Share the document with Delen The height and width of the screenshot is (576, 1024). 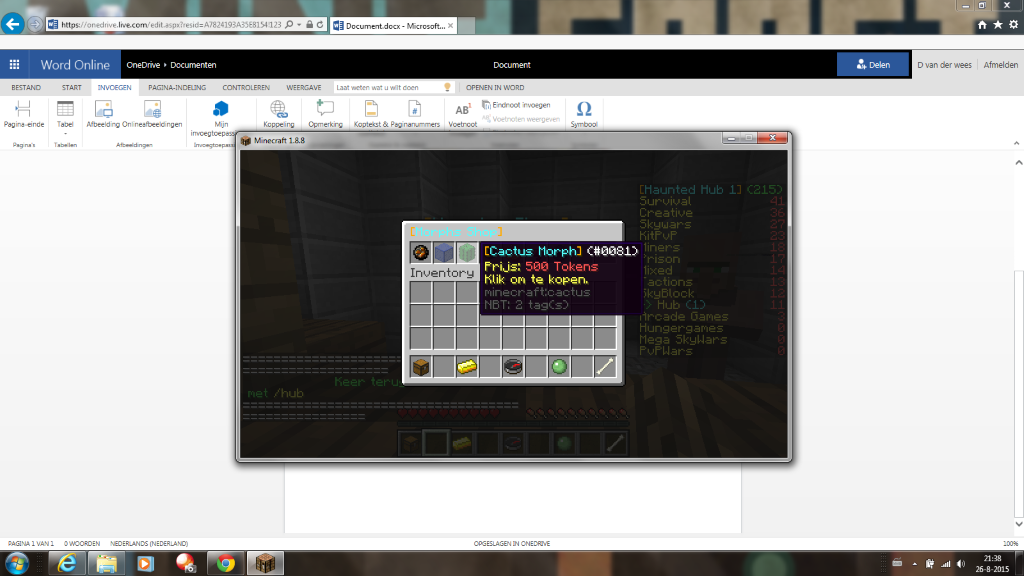pos(873,65)
